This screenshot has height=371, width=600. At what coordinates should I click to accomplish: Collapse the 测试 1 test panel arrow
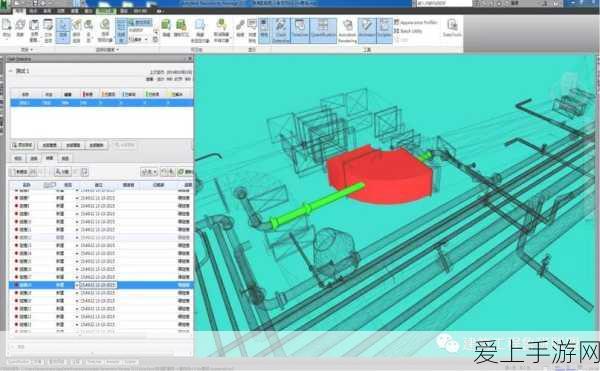[x=11, y=71]
